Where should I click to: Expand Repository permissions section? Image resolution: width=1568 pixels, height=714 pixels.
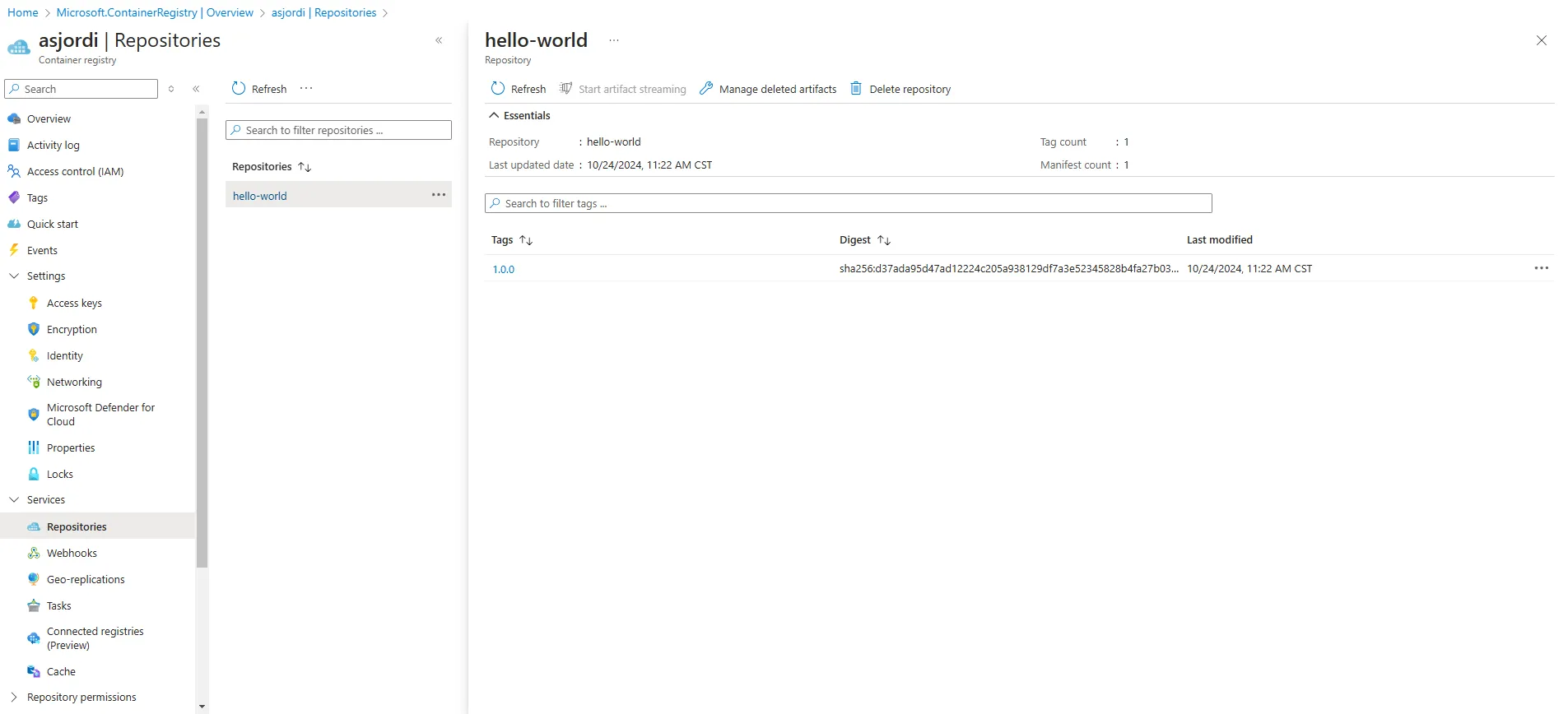pos(14,697)
